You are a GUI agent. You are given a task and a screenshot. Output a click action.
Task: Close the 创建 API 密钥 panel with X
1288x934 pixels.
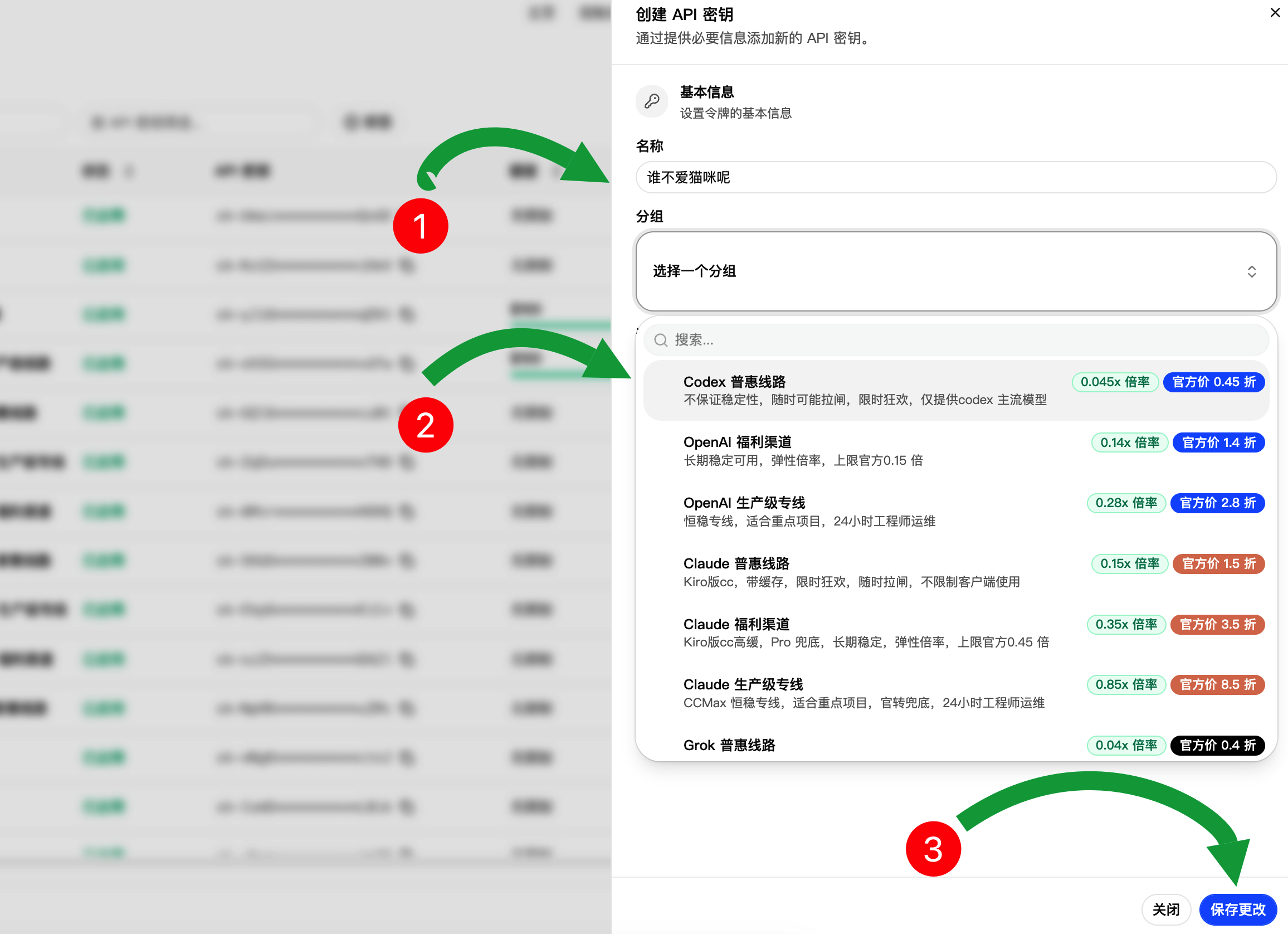[1275, 12]
